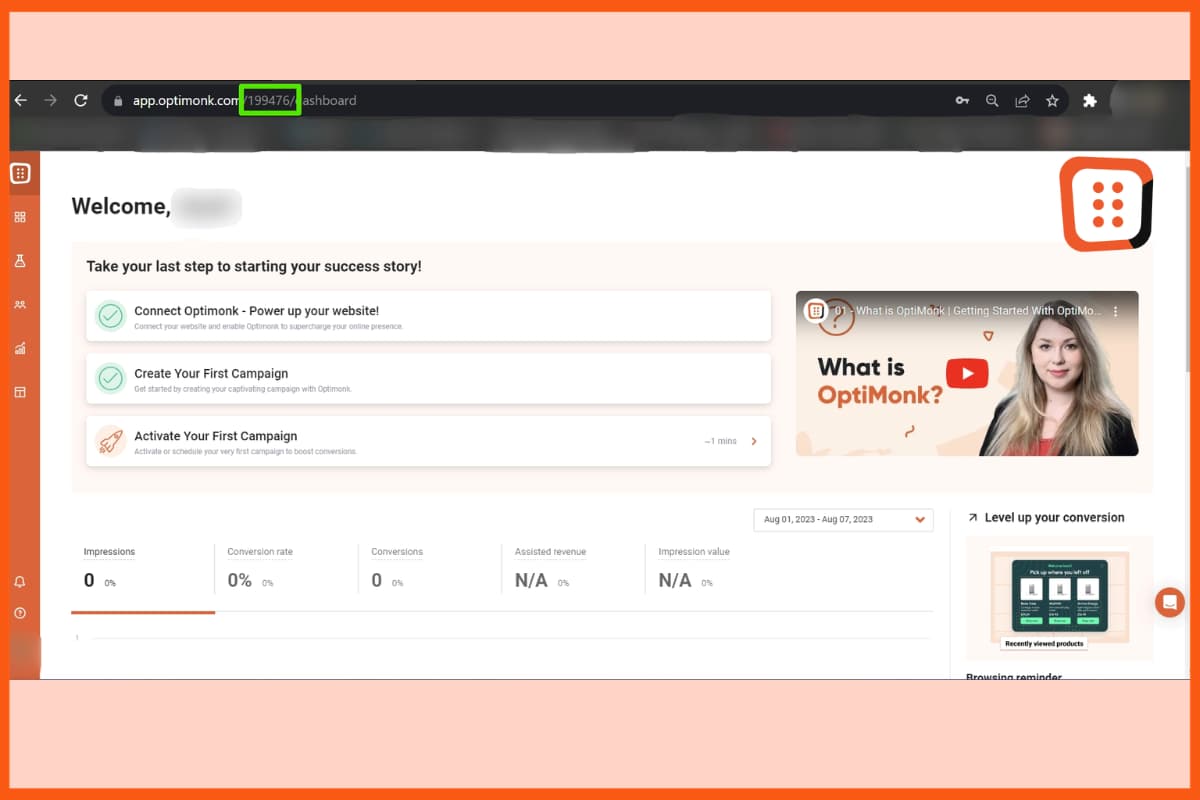Open the Aug 01 - Aug 07 date picker

click(x=843, y=519)
